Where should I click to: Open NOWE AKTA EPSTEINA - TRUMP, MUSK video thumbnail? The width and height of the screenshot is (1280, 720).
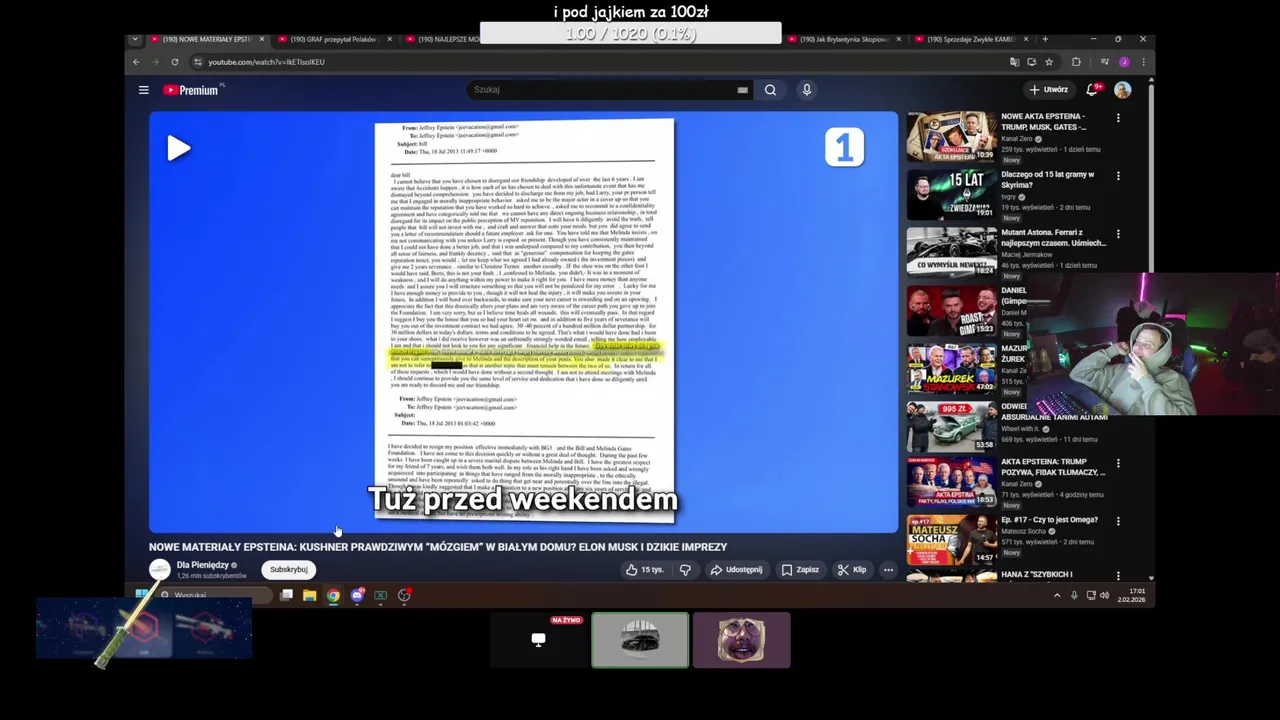click(952, 137)
